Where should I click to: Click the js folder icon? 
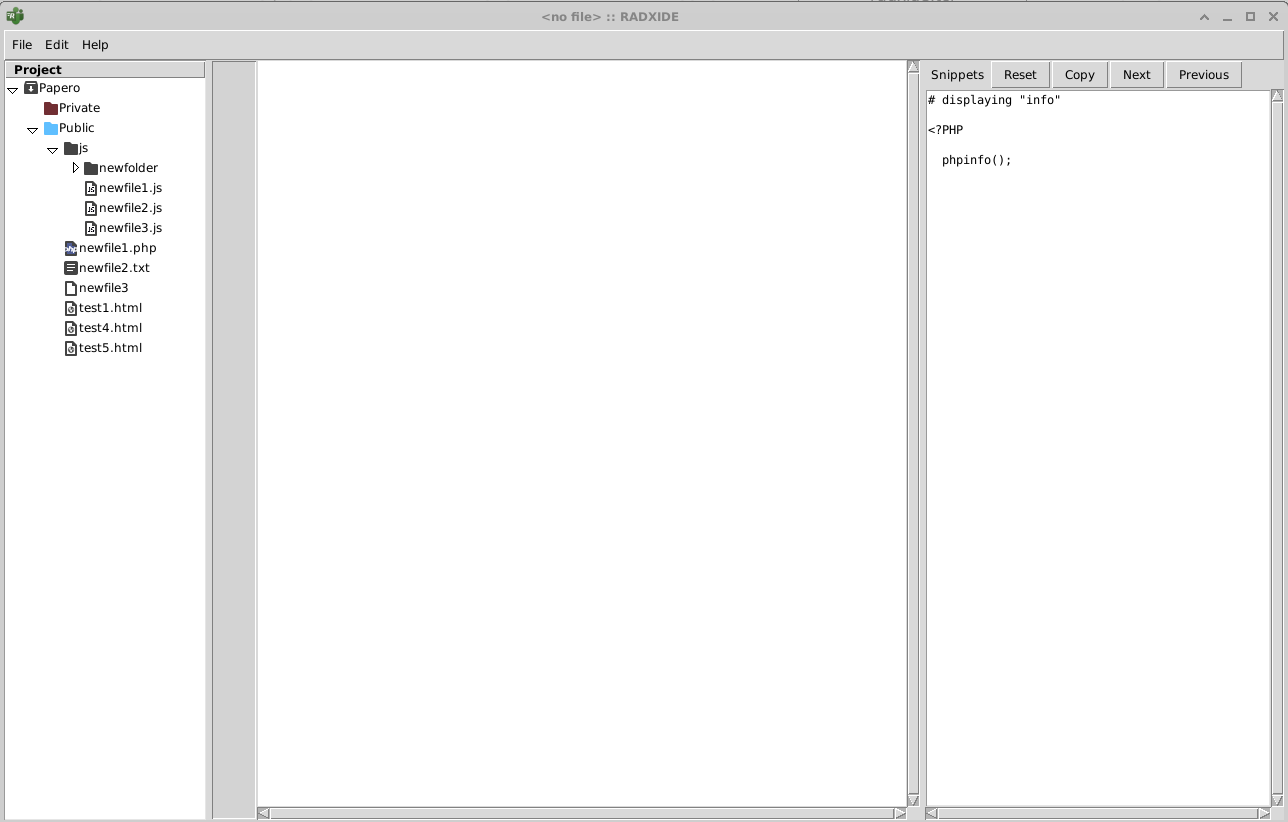[70, 148]
